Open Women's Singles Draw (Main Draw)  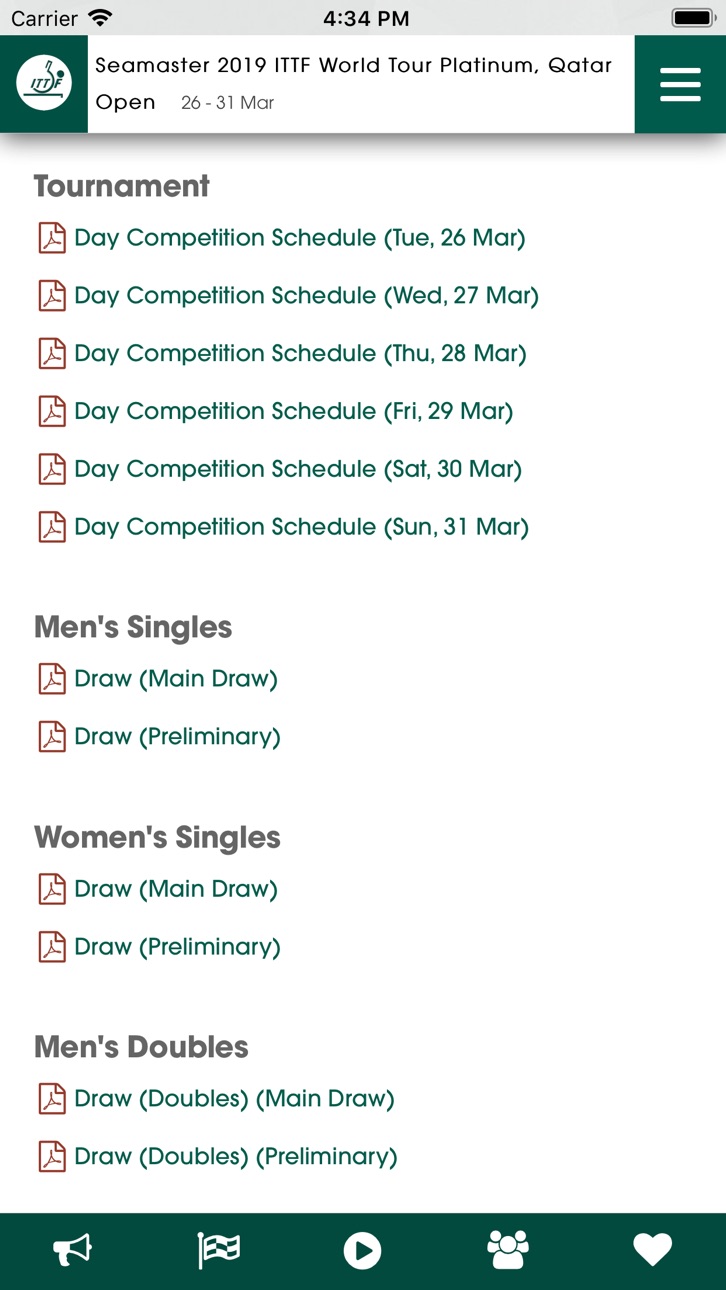tap(176, 889)
